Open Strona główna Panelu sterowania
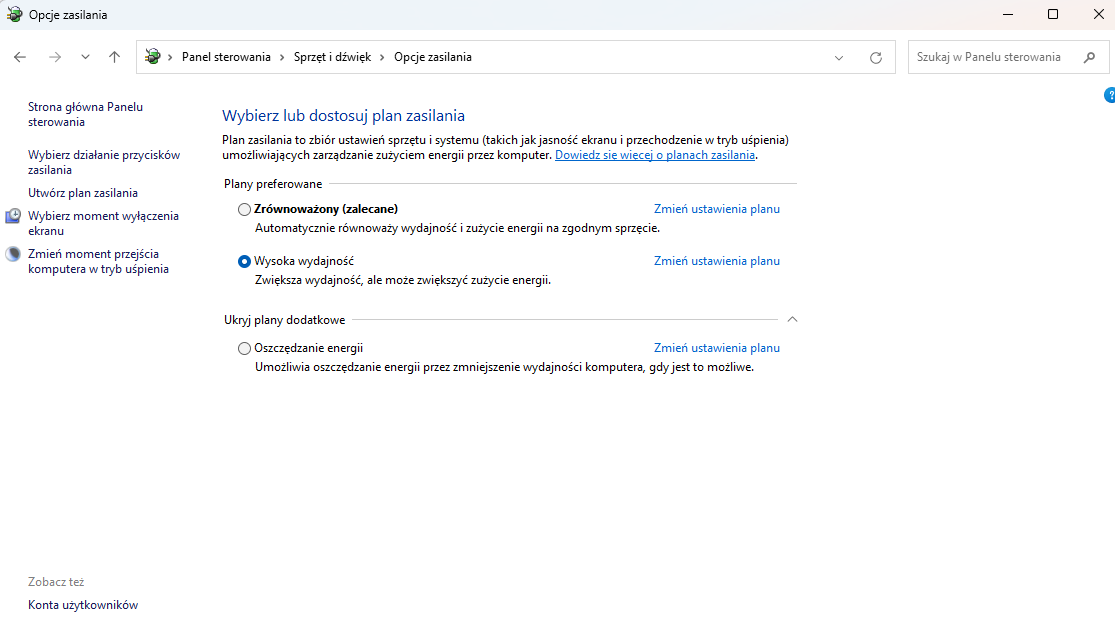The height and width of the screenshot is (619, 1115). click(85, 115)
